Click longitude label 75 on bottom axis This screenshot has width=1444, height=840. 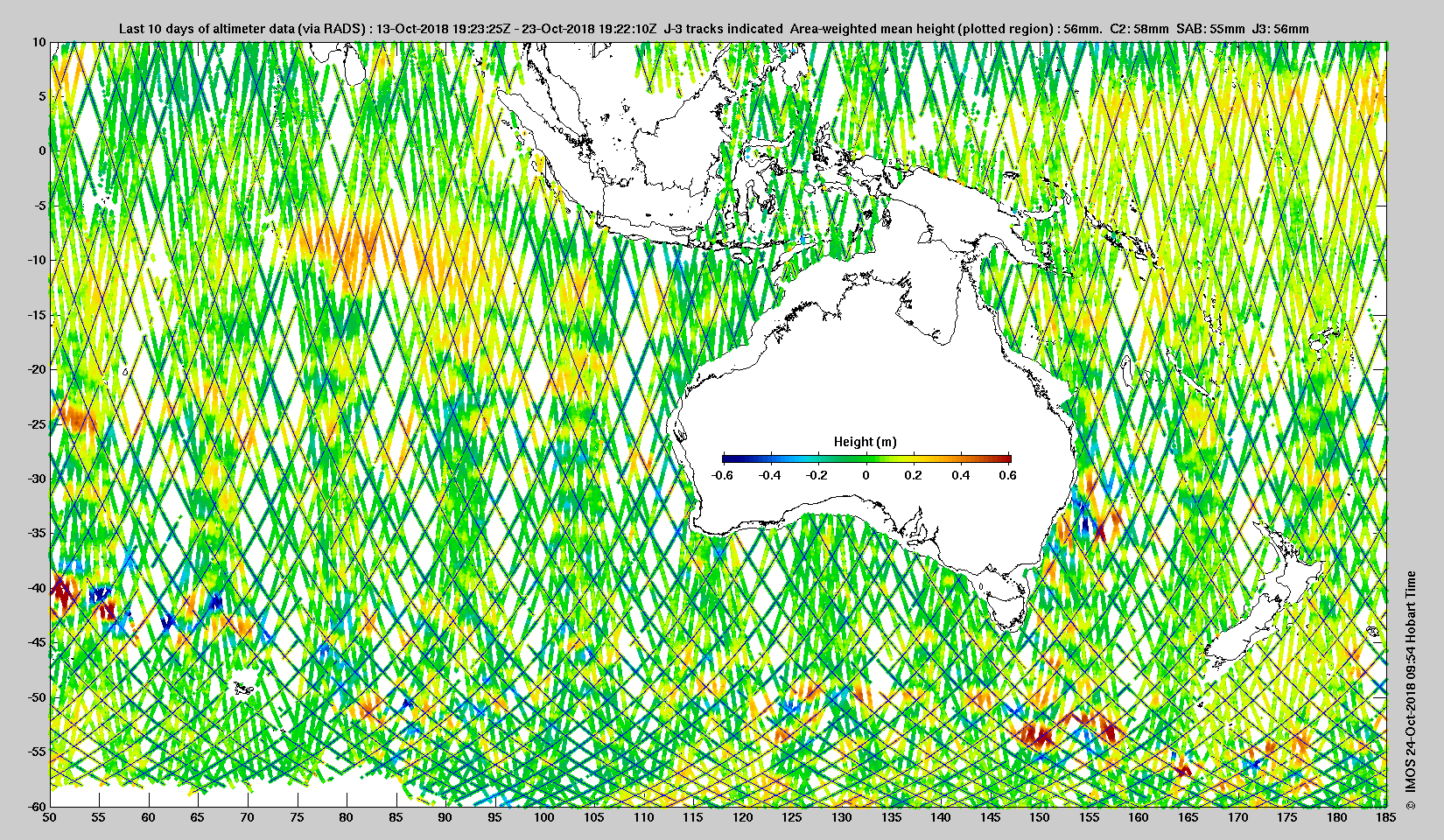pyautogui.click(x=297, y=818)
